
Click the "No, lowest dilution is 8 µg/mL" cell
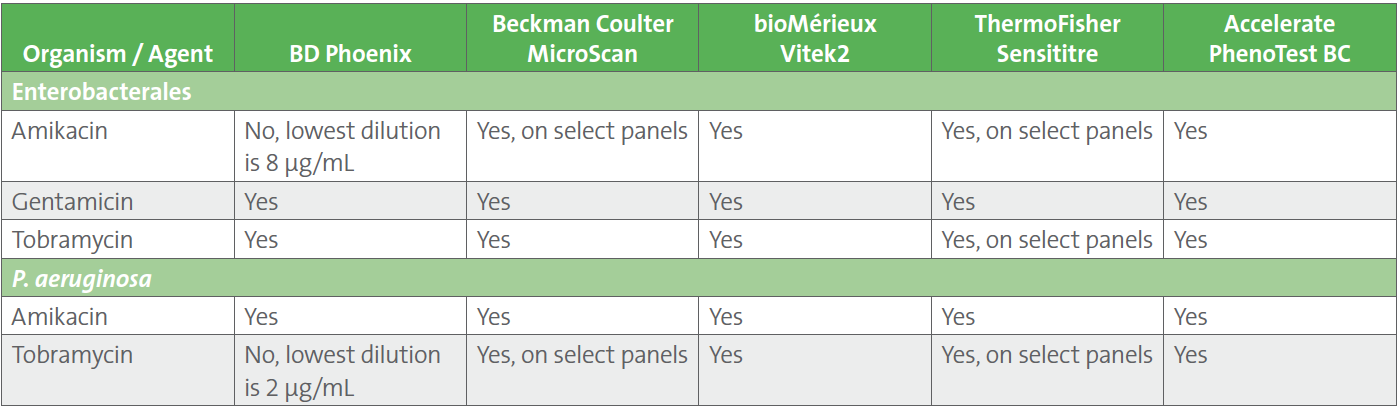[342, 145]
